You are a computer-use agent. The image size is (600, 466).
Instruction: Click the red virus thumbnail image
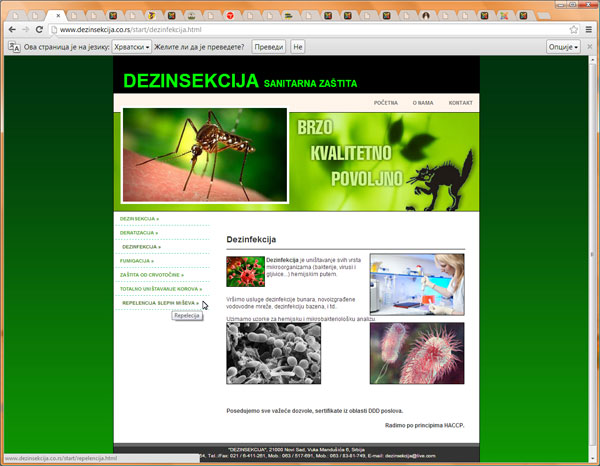(x=245, y=272)
